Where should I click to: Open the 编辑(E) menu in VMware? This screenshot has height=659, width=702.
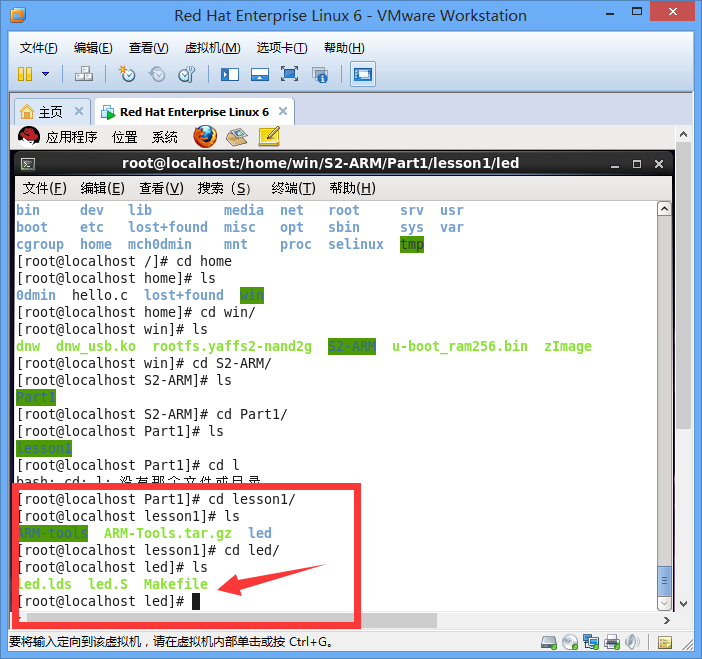tap(93, 47)
